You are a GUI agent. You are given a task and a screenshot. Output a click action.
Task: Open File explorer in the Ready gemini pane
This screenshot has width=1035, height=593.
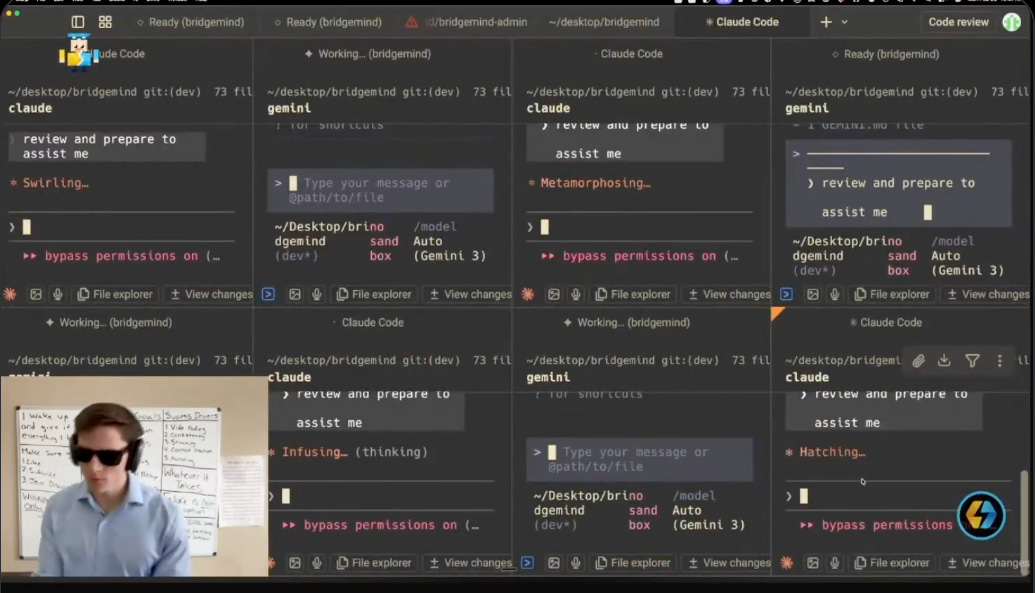click(x=892, y=294)
